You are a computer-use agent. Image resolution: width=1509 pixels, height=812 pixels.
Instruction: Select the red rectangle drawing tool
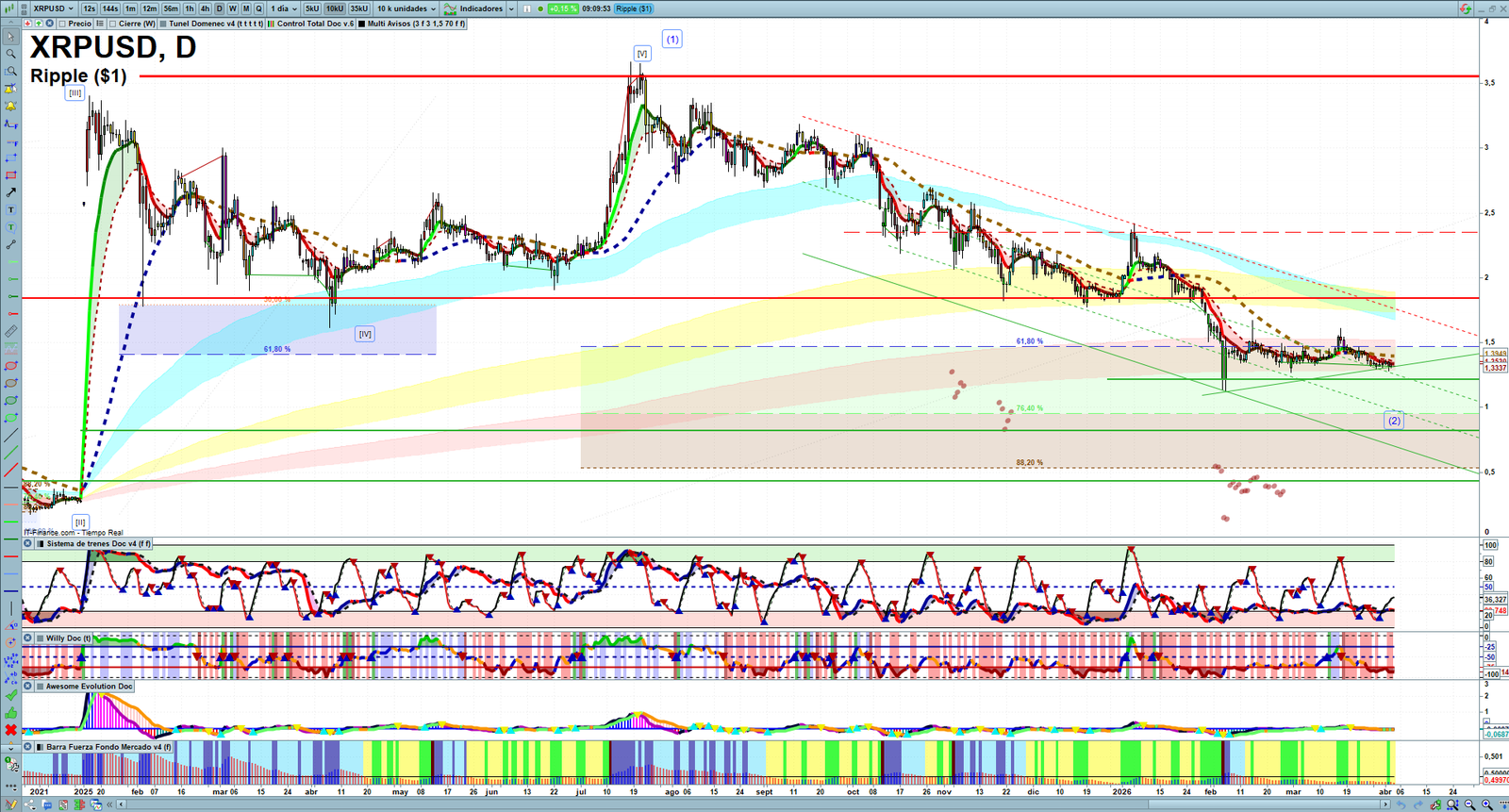(10, 175)
